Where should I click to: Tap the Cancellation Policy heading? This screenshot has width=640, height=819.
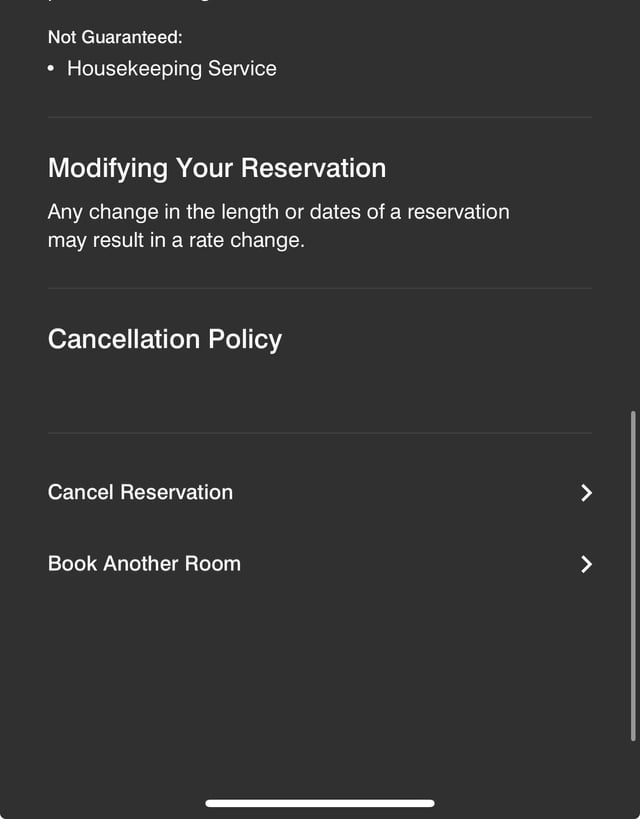(165, 340)
